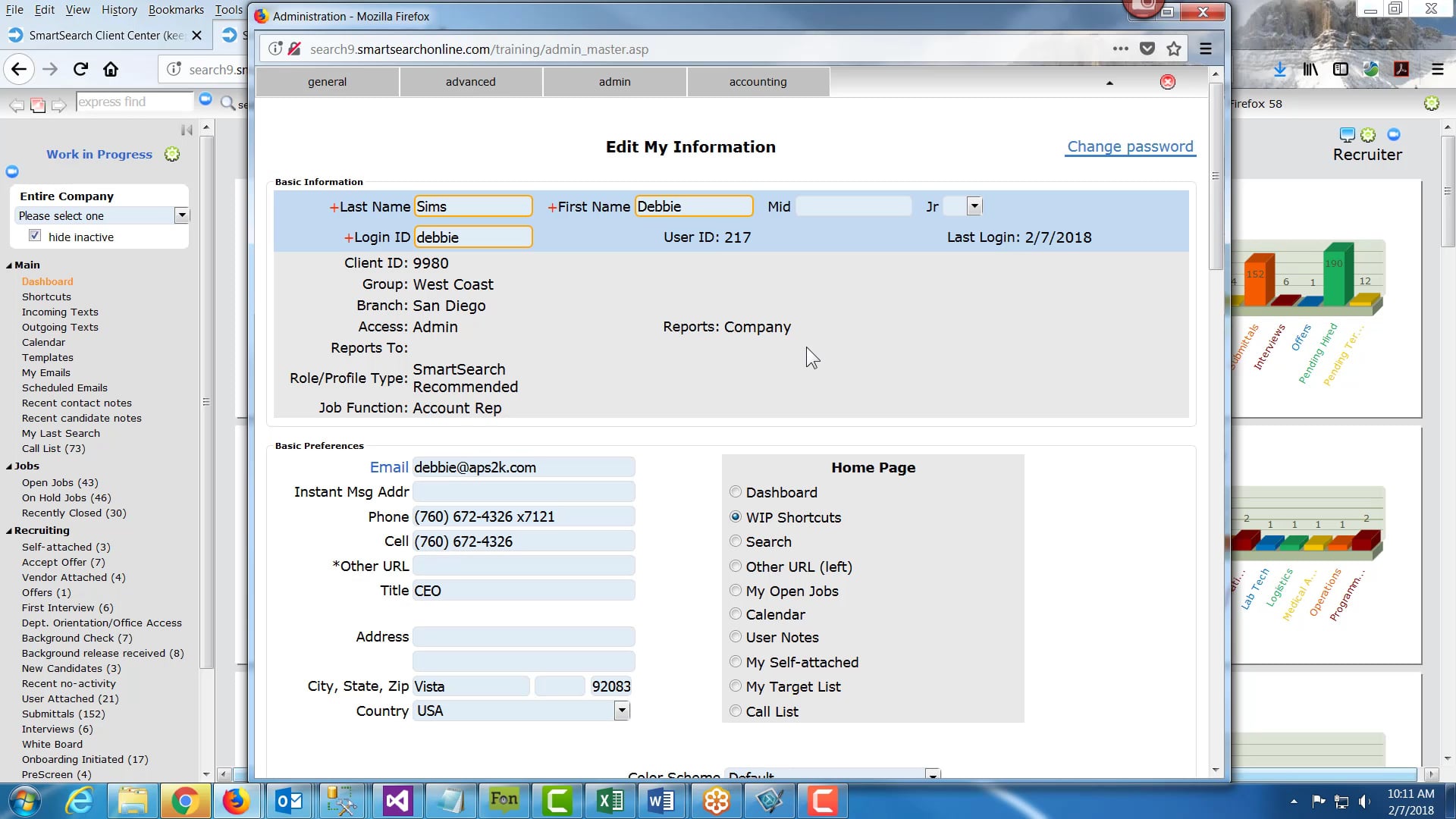Screen dimensions: 1456x819
Task: Click into the Instant Msg Addr field
Action: coord(524,491)
